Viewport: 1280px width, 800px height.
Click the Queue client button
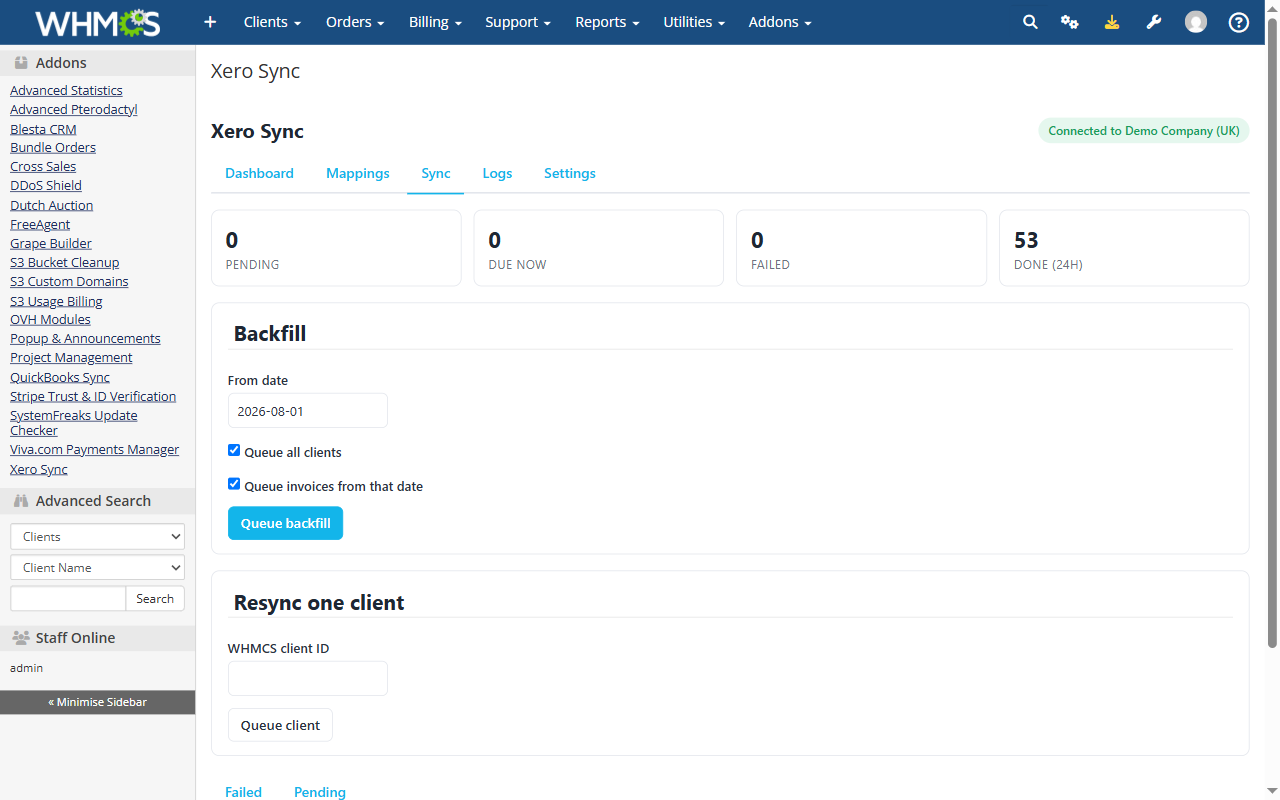tap(280, 725)
